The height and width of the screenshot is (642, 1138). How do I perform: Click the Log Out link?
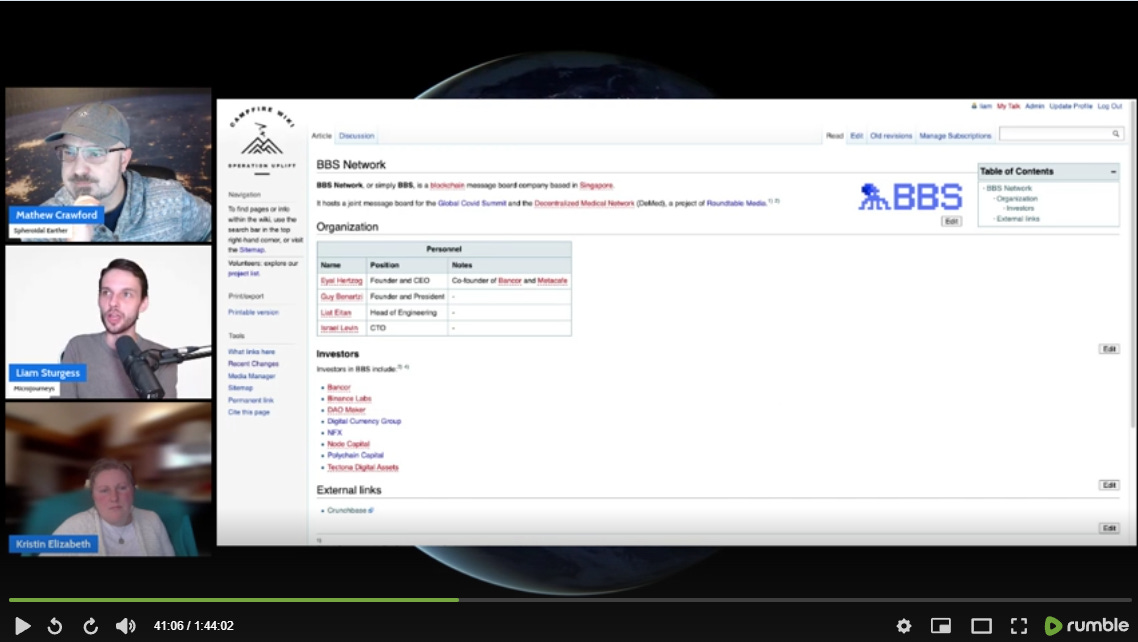tap(1109, 106)
